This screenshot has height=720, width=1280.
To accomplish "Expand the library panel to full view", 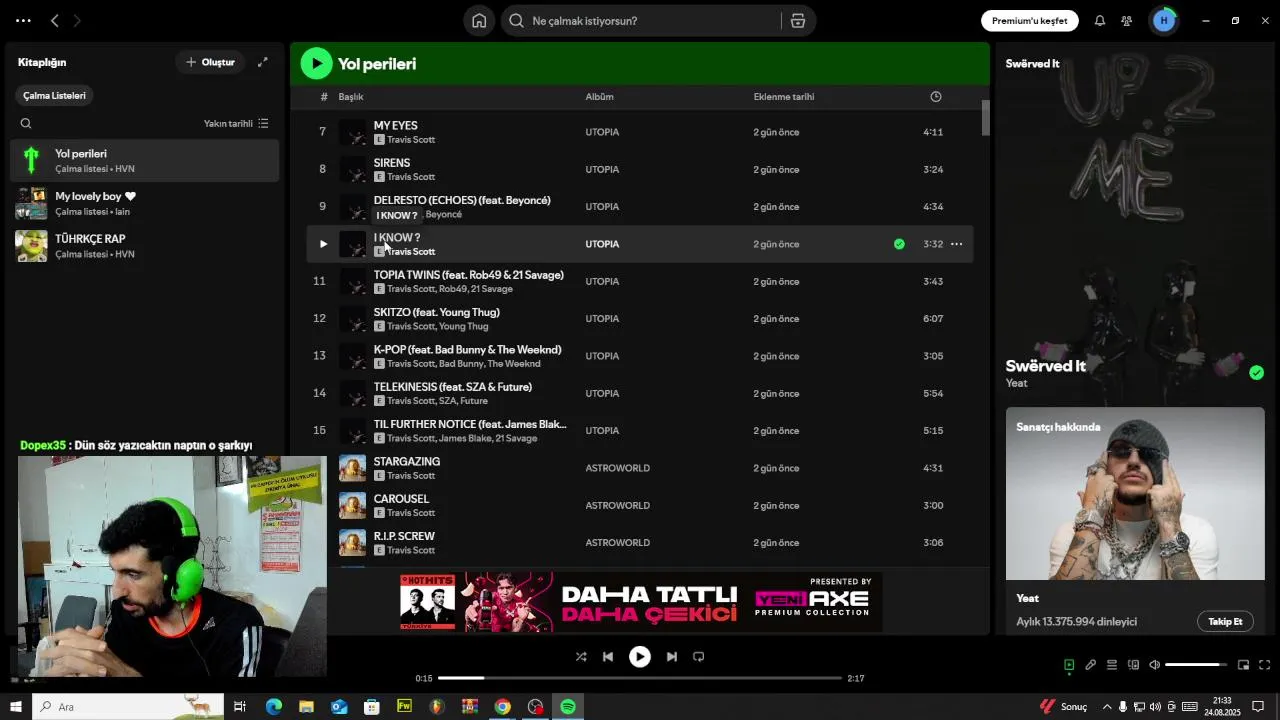I will tap(263, 62).
